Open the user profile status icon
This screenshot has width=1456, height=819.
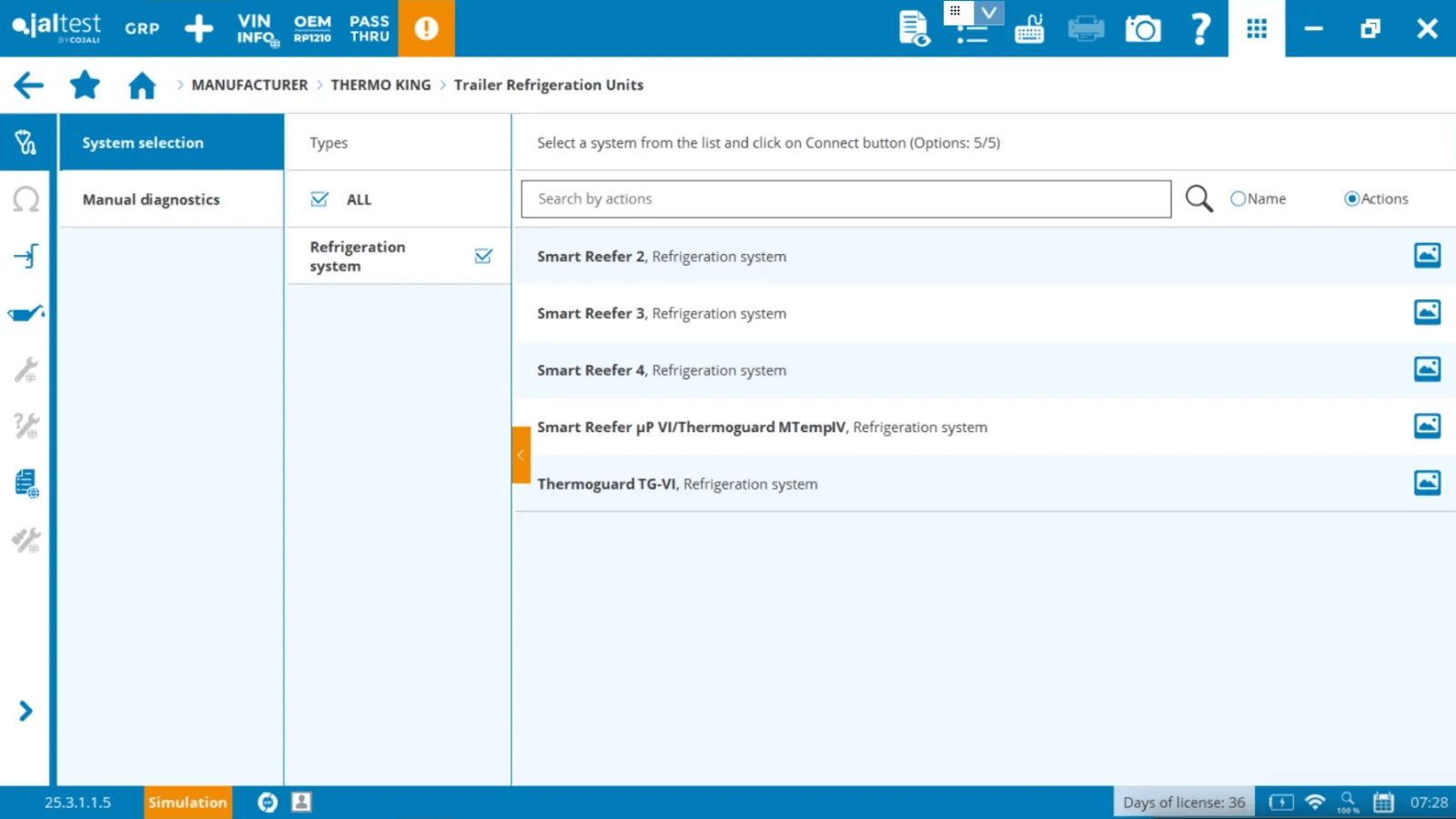click(x=301, y=802)
